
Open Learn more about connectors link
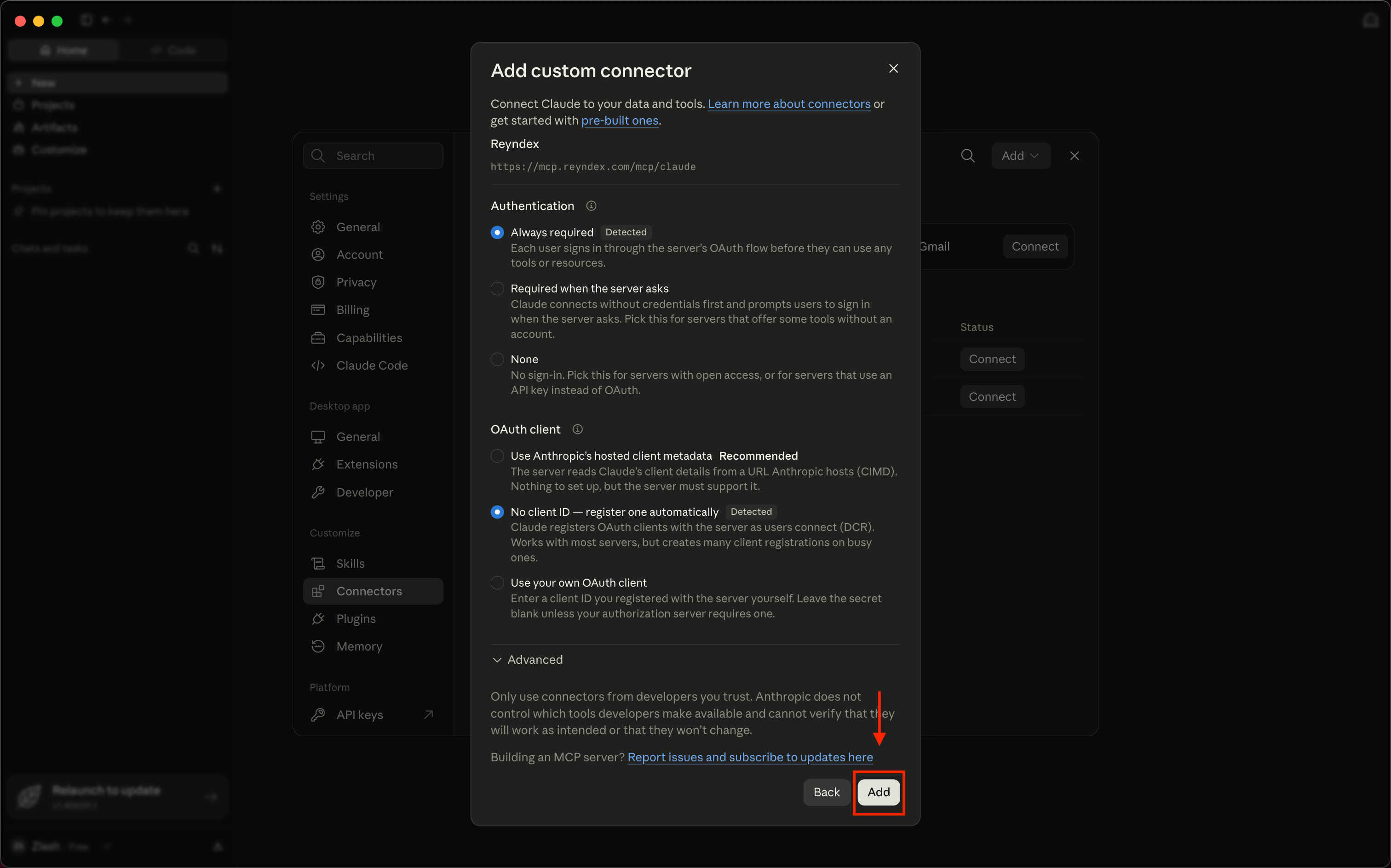point(789,104)
